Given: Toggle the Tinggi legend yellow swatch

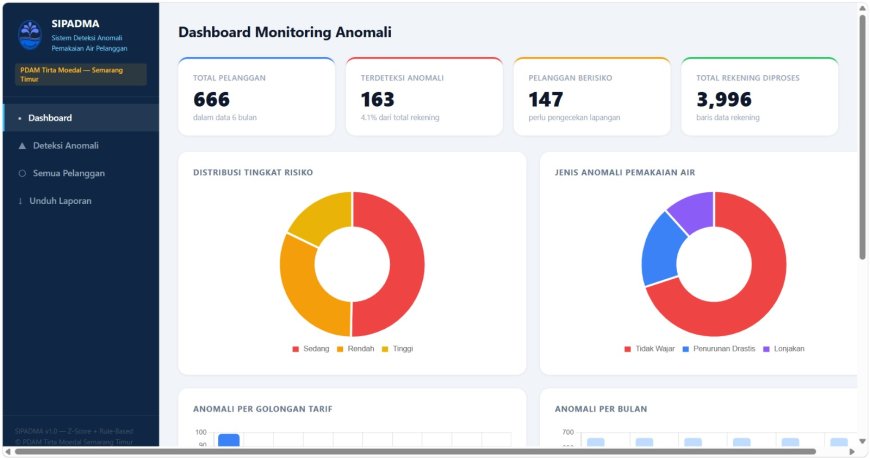Looking at the screenshot, I should 385,349.
